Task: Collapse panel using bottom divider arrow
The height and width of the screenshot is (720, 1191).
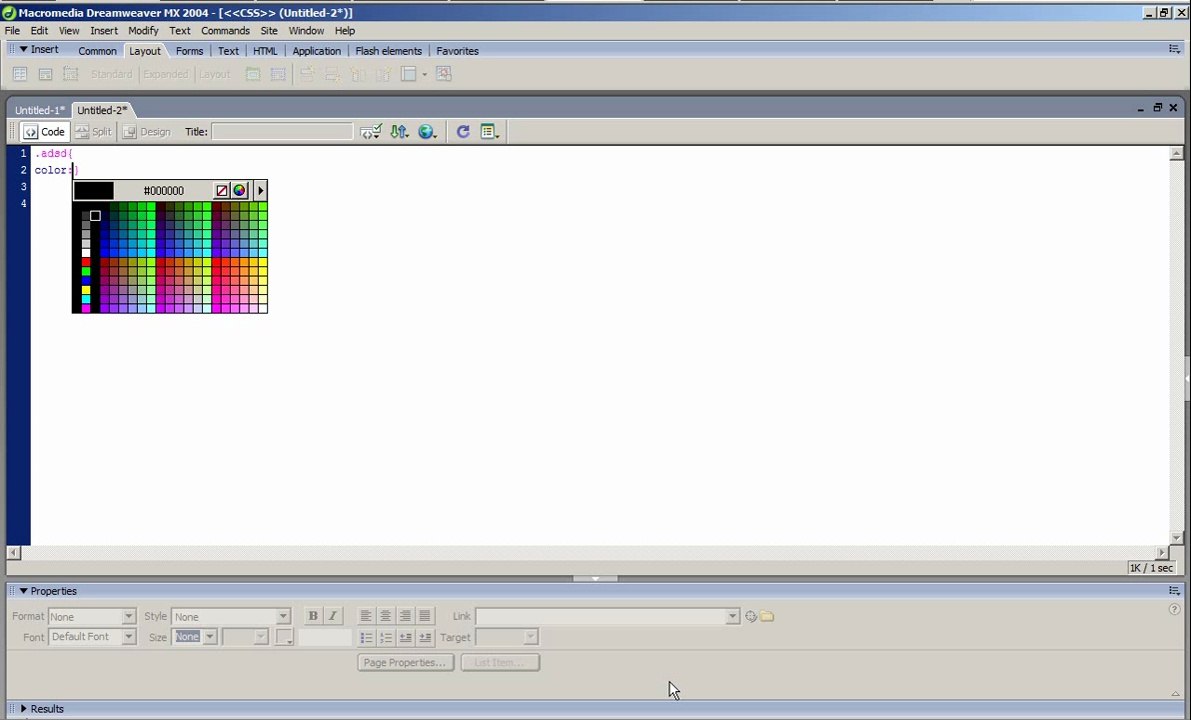Action: (x=595, y=578)
